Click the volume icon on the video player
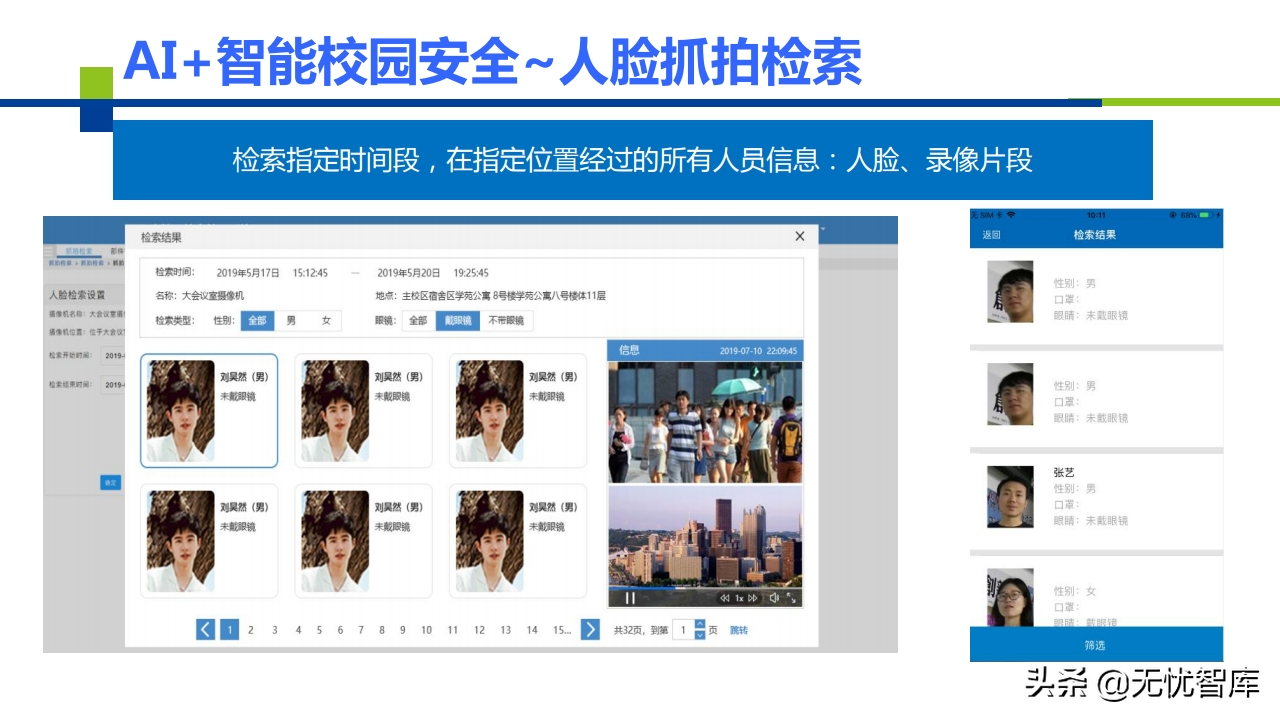 [774, 597]
